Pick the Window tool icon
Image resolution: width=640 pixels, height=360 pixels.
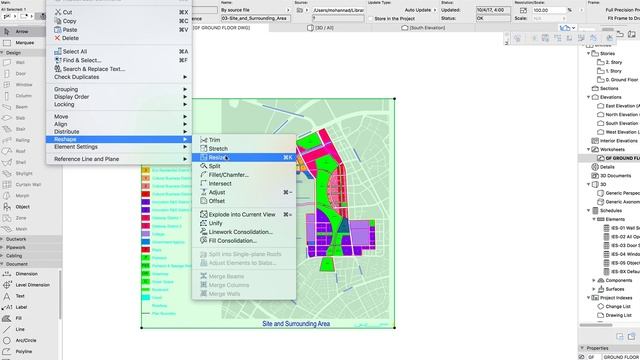(x=7, y=84)
